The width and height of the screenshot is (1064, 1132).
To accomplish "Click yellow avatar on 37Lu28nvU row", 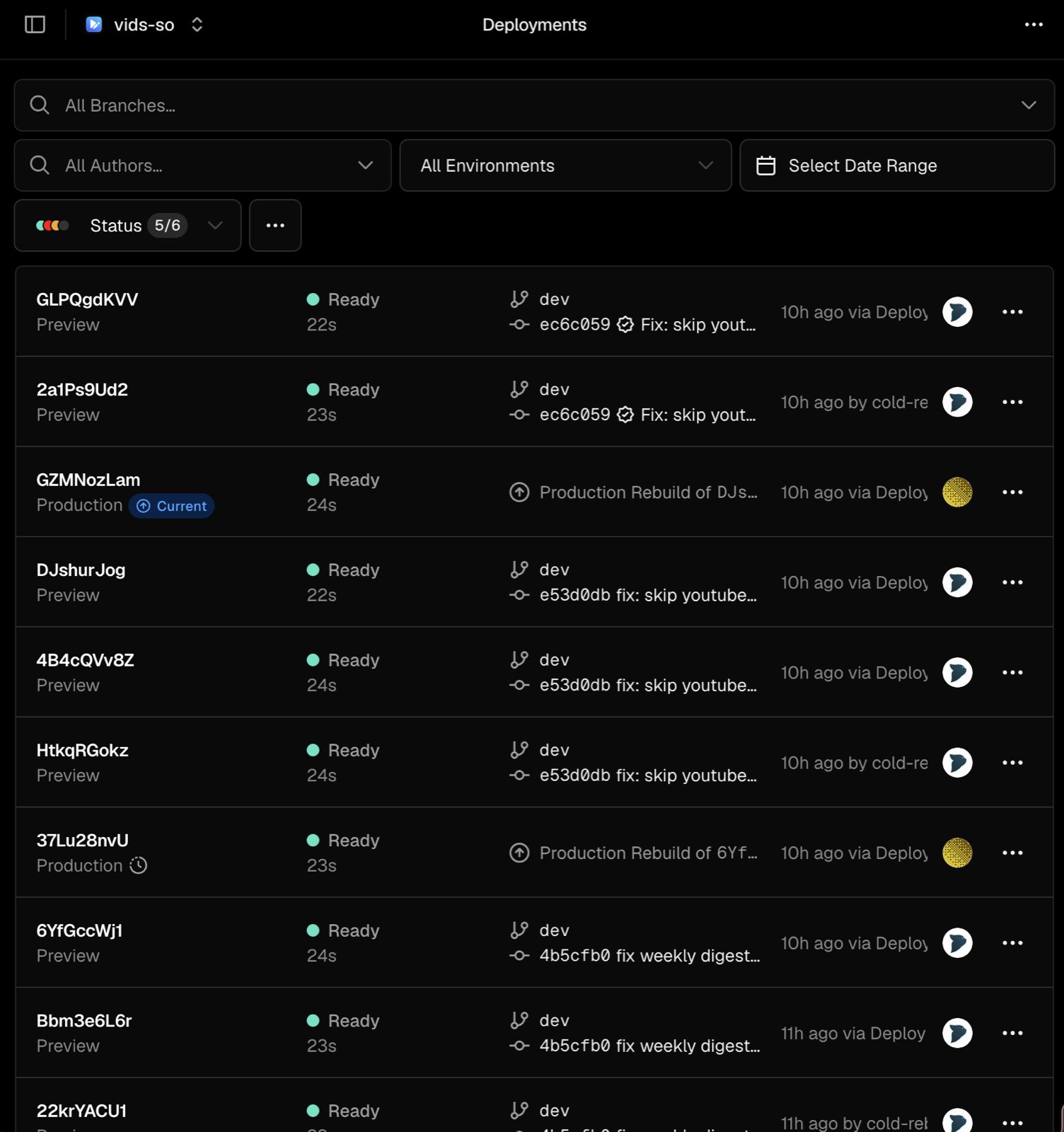I will [x=957, y=853].
